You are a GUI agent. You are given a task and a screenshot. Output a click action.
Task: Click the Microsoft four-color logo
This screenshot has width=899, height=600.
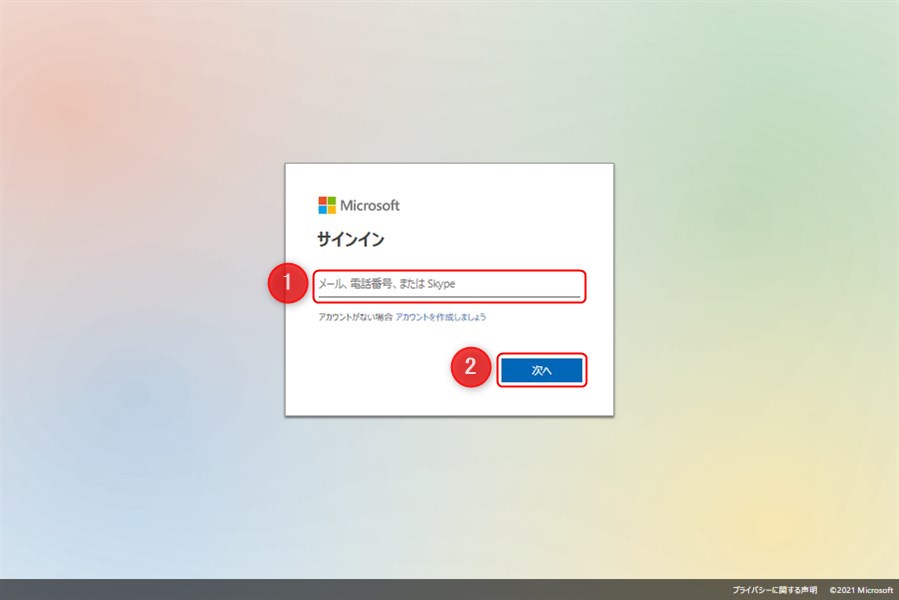[x=327, y=205]
